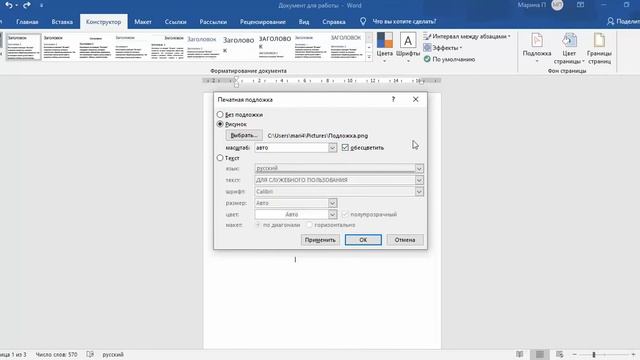Open the Макет tab
This screenshot has width=640, height=360.
click(143, 22)
